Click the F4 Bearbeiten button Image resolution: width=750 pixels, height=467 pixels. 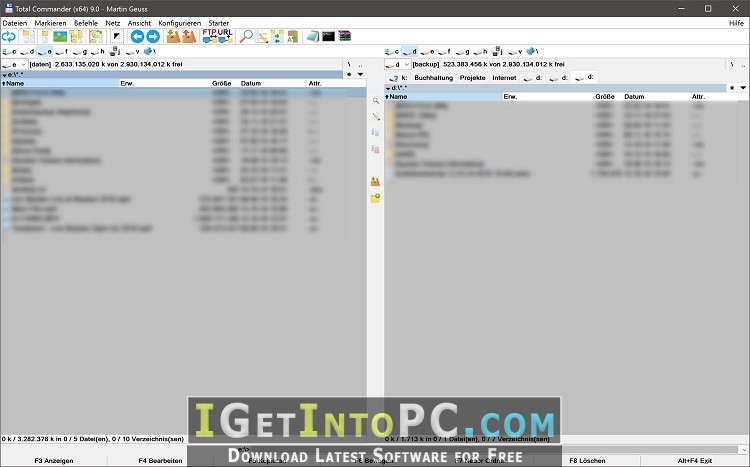click(x=160, y=461)
